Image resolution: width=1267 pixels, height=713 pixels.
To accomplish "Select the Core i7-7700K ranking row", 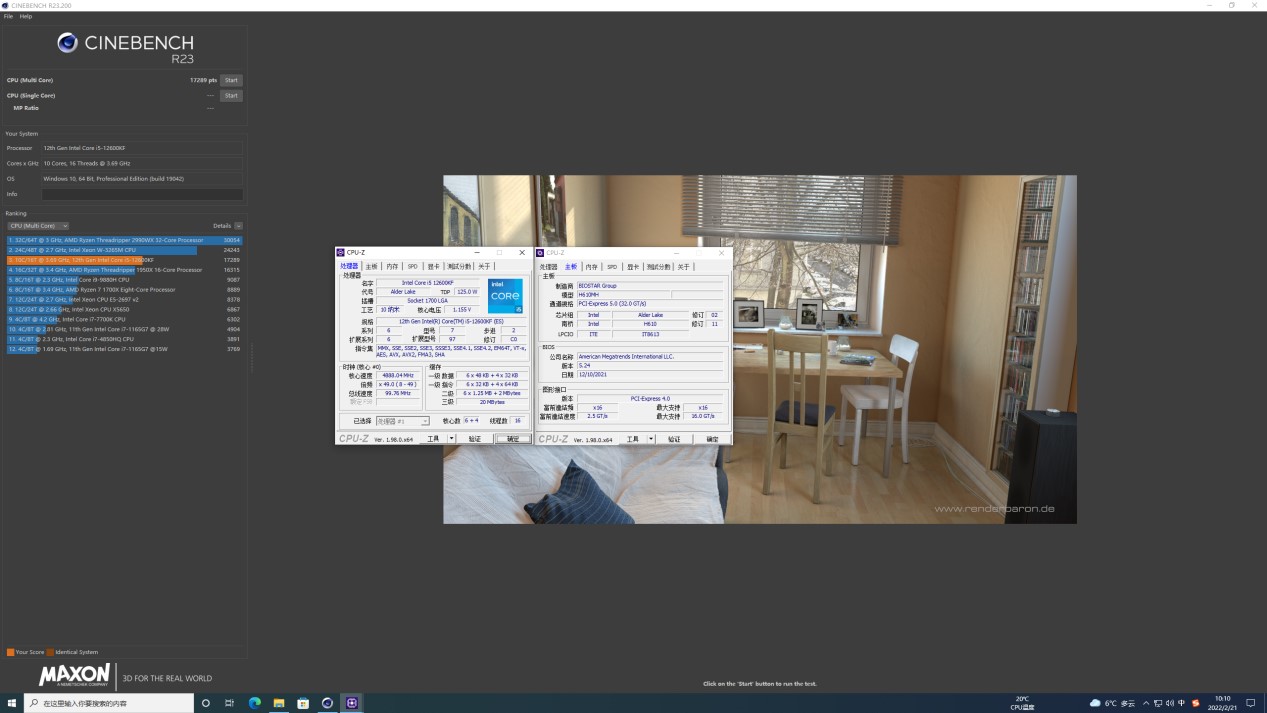I will [124, 319].
